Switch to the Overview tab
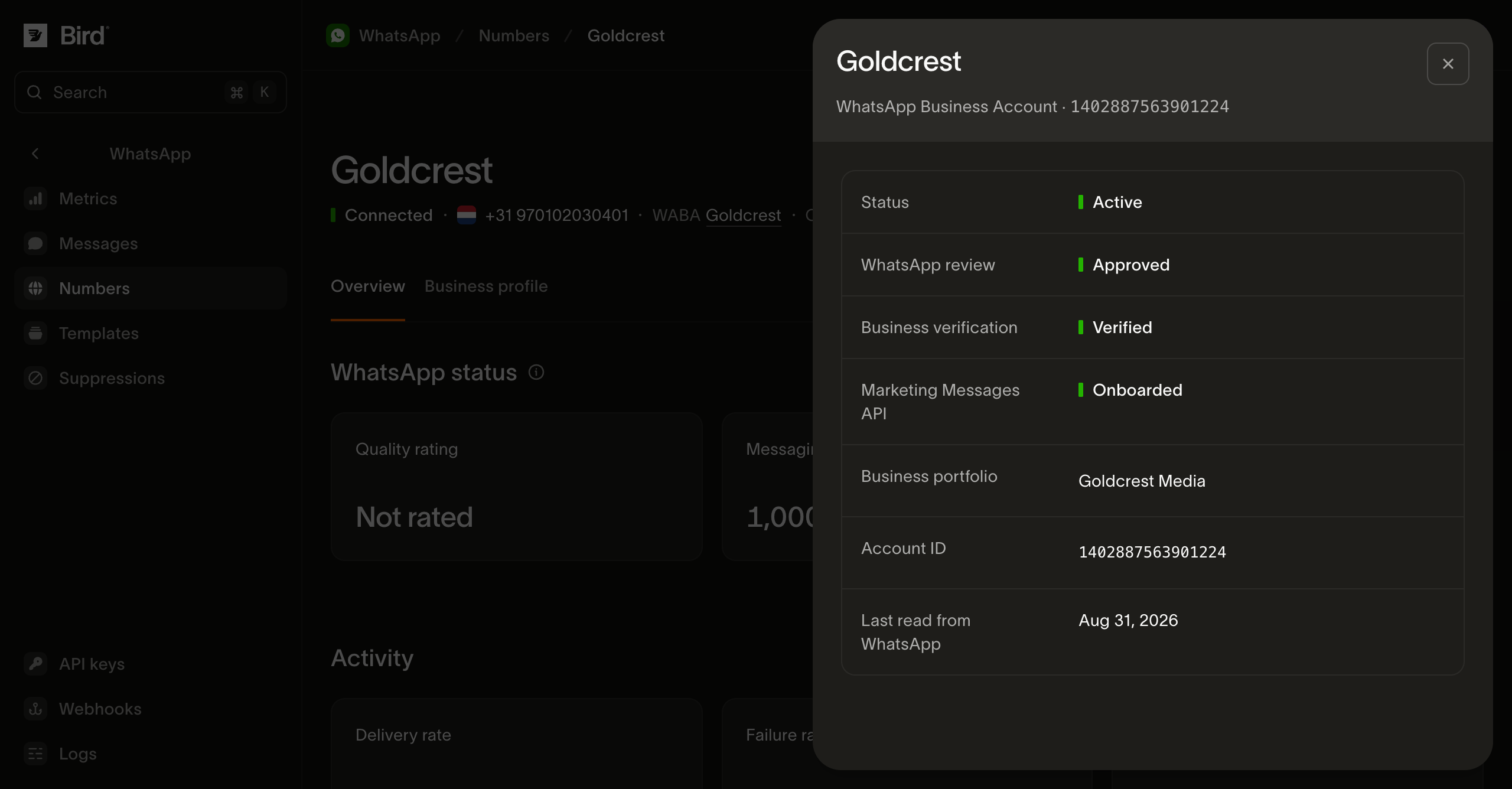Image resolution: width=1512 pixels, height=789 pixels. click(368, 286)
